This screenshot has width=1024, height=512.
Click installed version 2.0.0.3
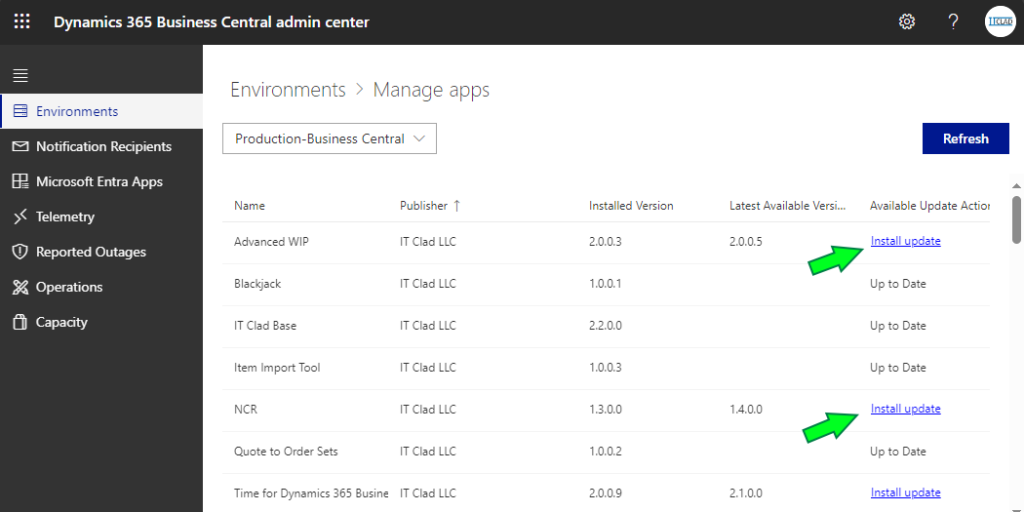(x=605, y=242)
